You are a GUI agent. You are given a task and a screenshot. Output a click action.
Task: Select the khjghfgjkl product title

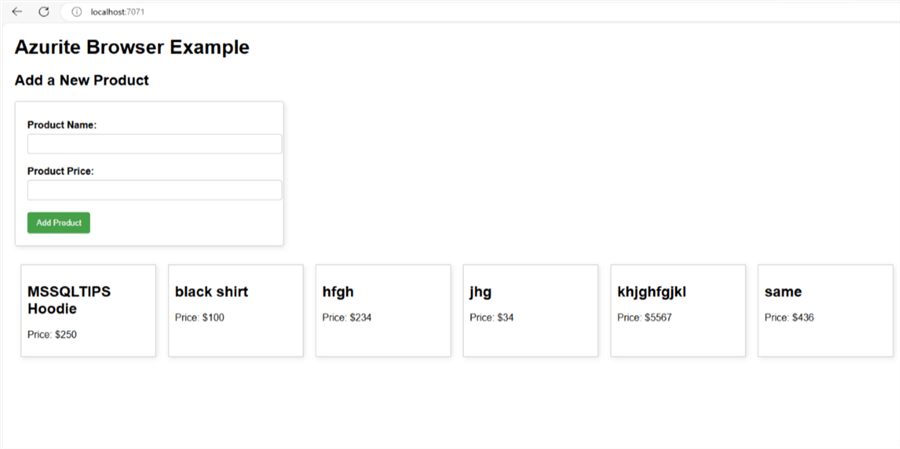tap(652, 292)
